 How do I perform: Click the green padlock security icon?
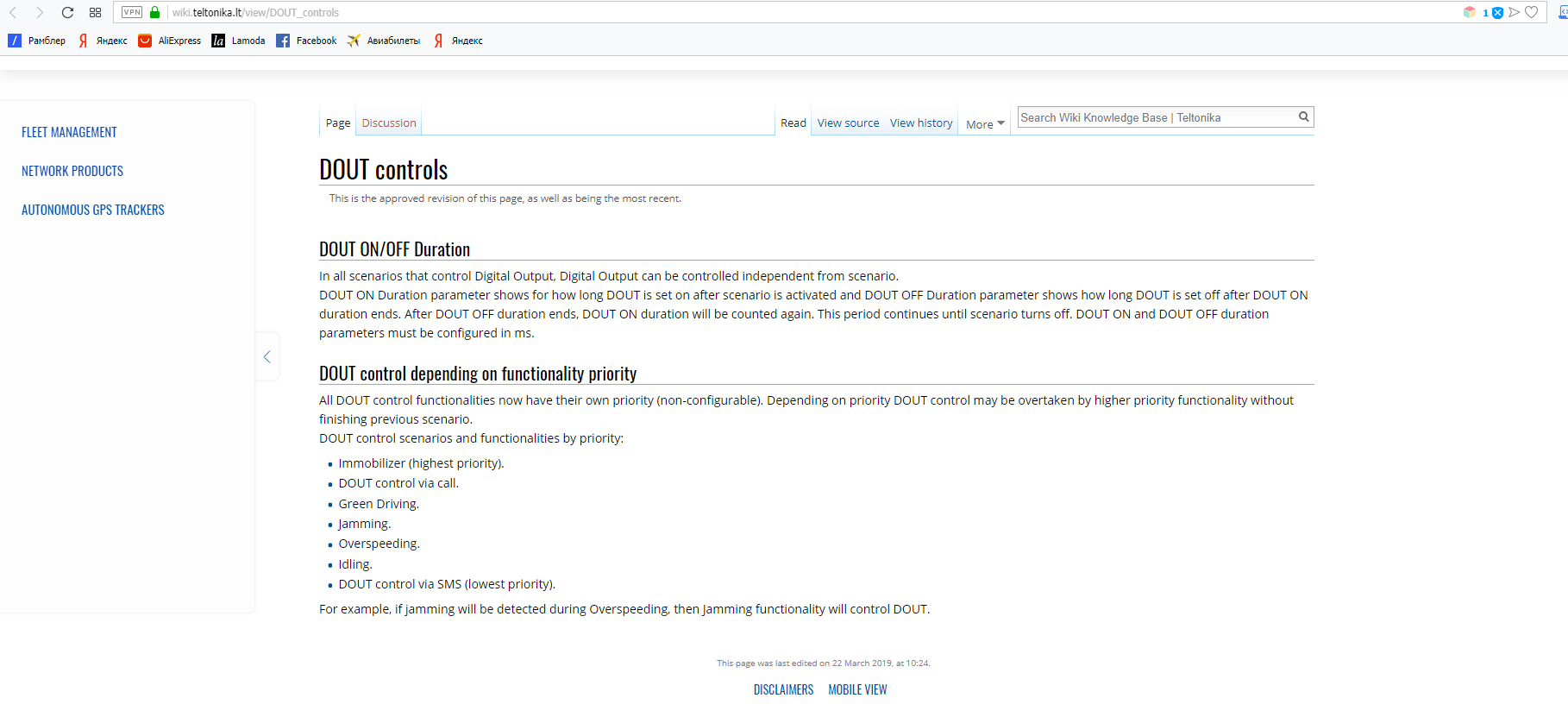point(155,12)
